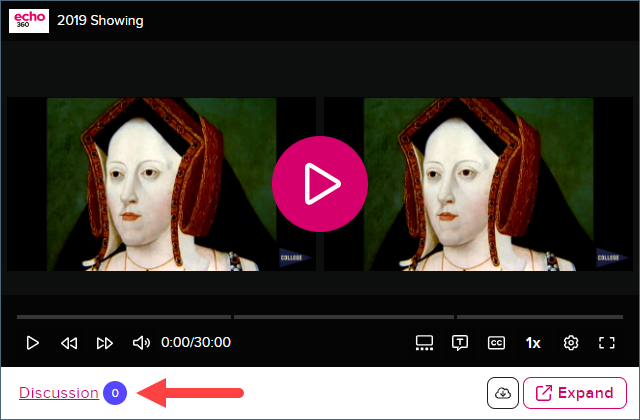The height and width of the screenshot is (420, 640).
Task: Click last segment of the progress bar
Action: click(540, 317)
